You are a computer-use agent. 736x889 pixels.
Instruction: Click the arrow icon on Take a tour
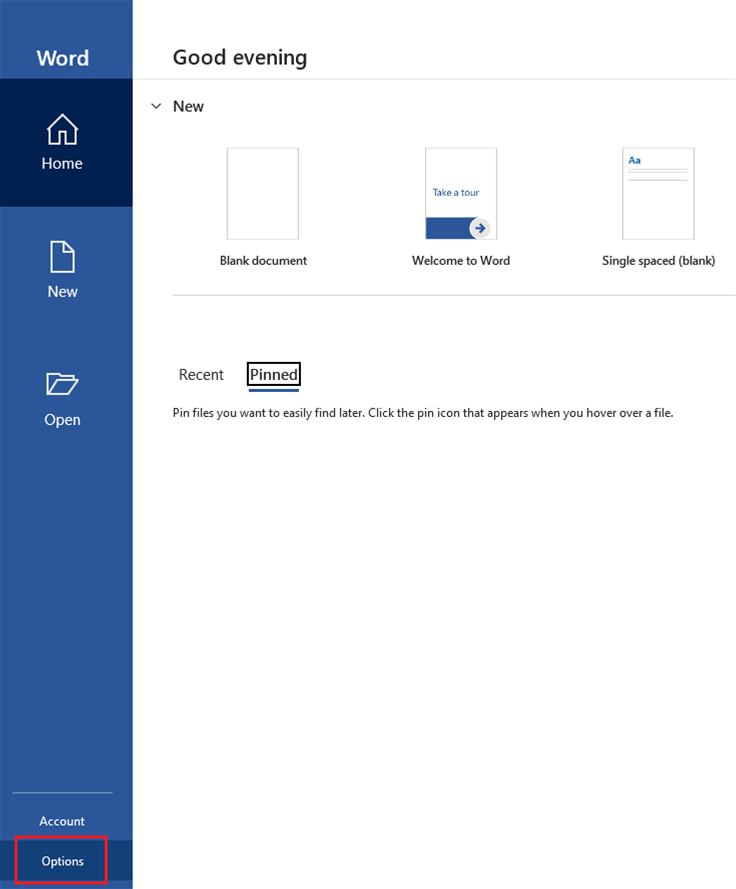480,228
